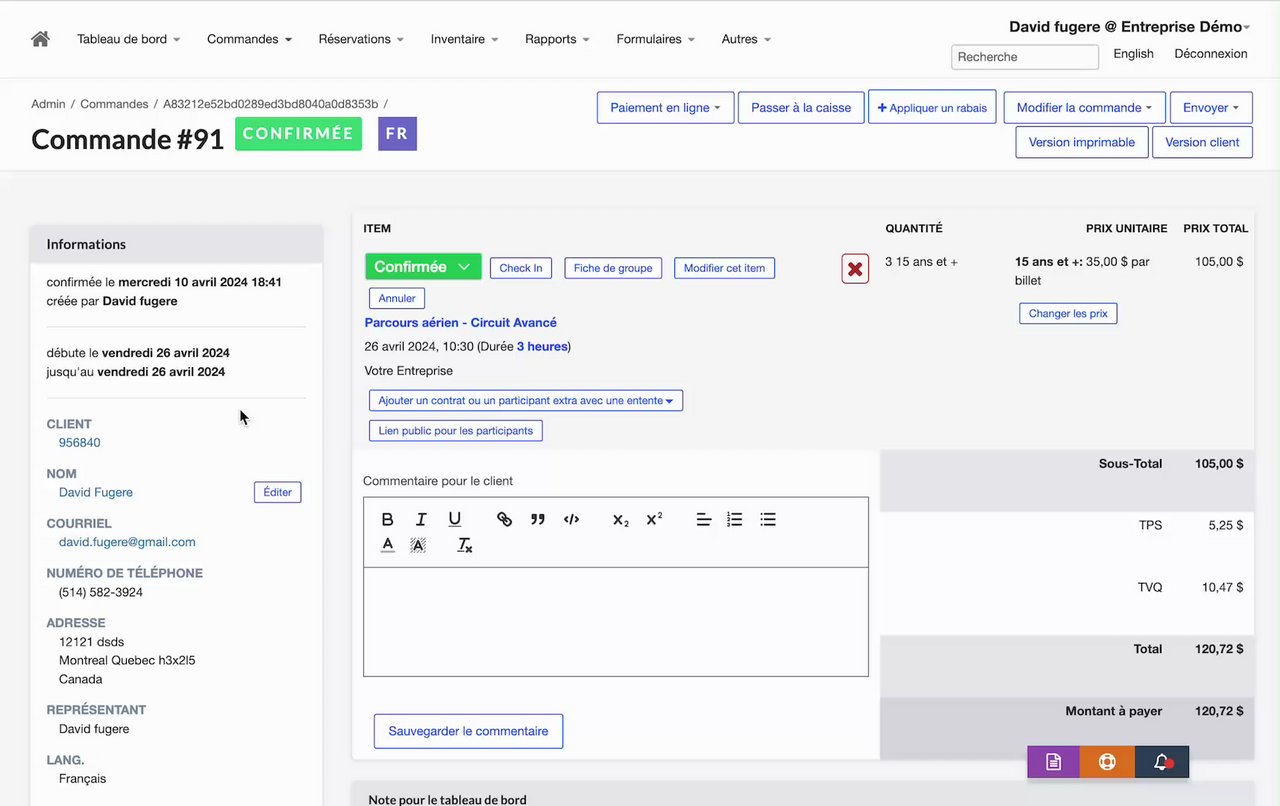The width and height of the screenshot is (1280, 806).
Task: Create a numbered list
Action: coord(735,519)
